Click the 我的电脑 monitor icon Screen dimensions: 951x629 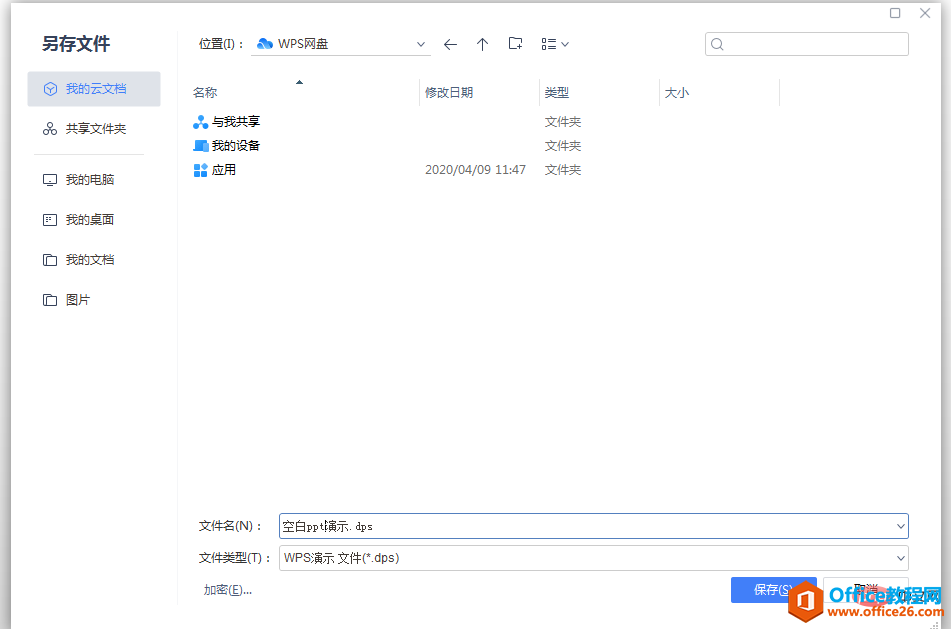click(x=50, y=180)
